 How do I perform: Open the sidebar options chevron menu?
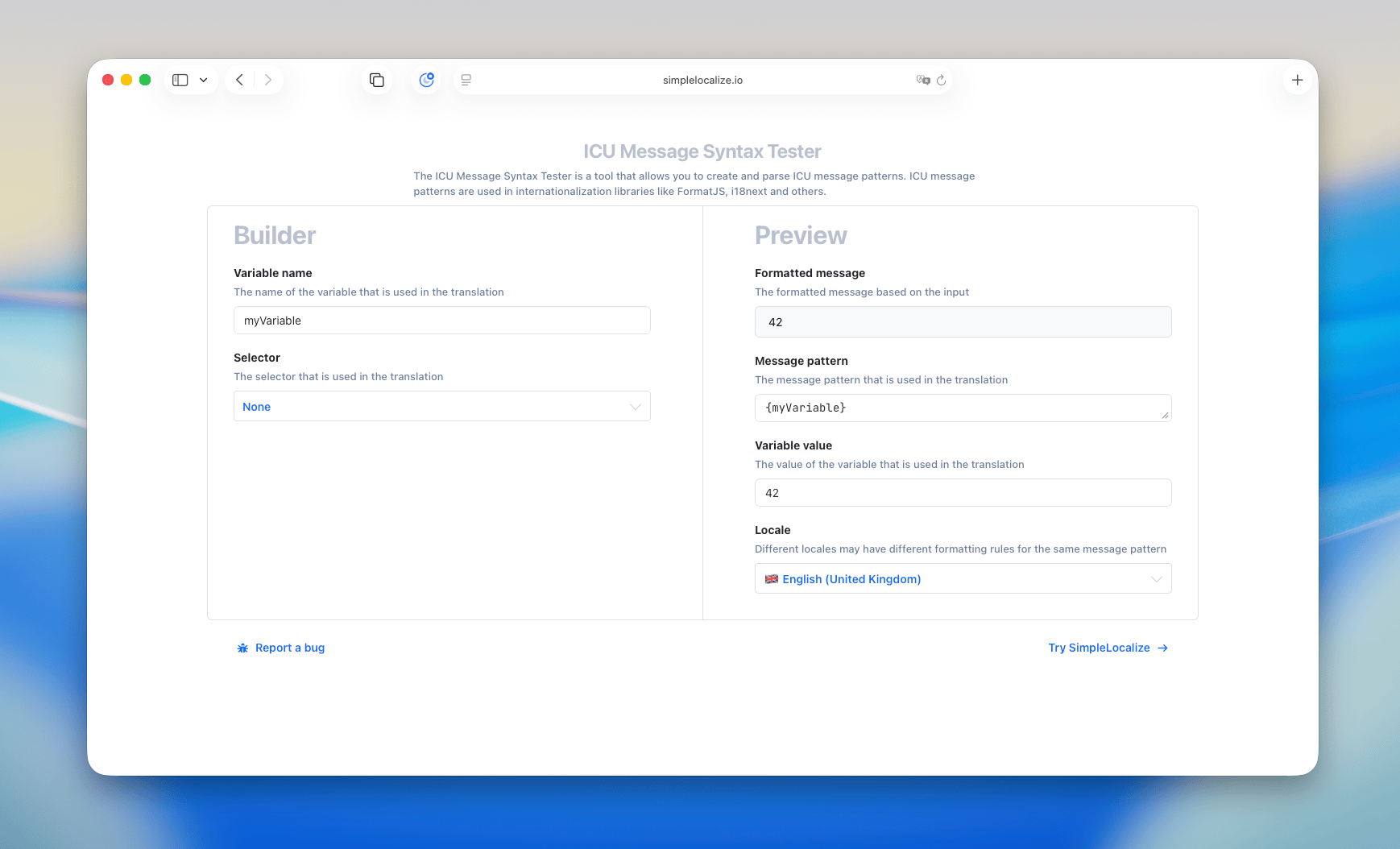pyautogui.click(x=204, y=80)
